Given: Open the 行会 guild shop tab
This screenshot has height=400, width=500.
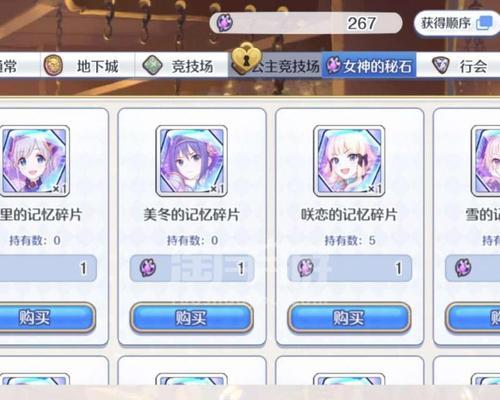Looking at the screenshot, I should (460, 65).
